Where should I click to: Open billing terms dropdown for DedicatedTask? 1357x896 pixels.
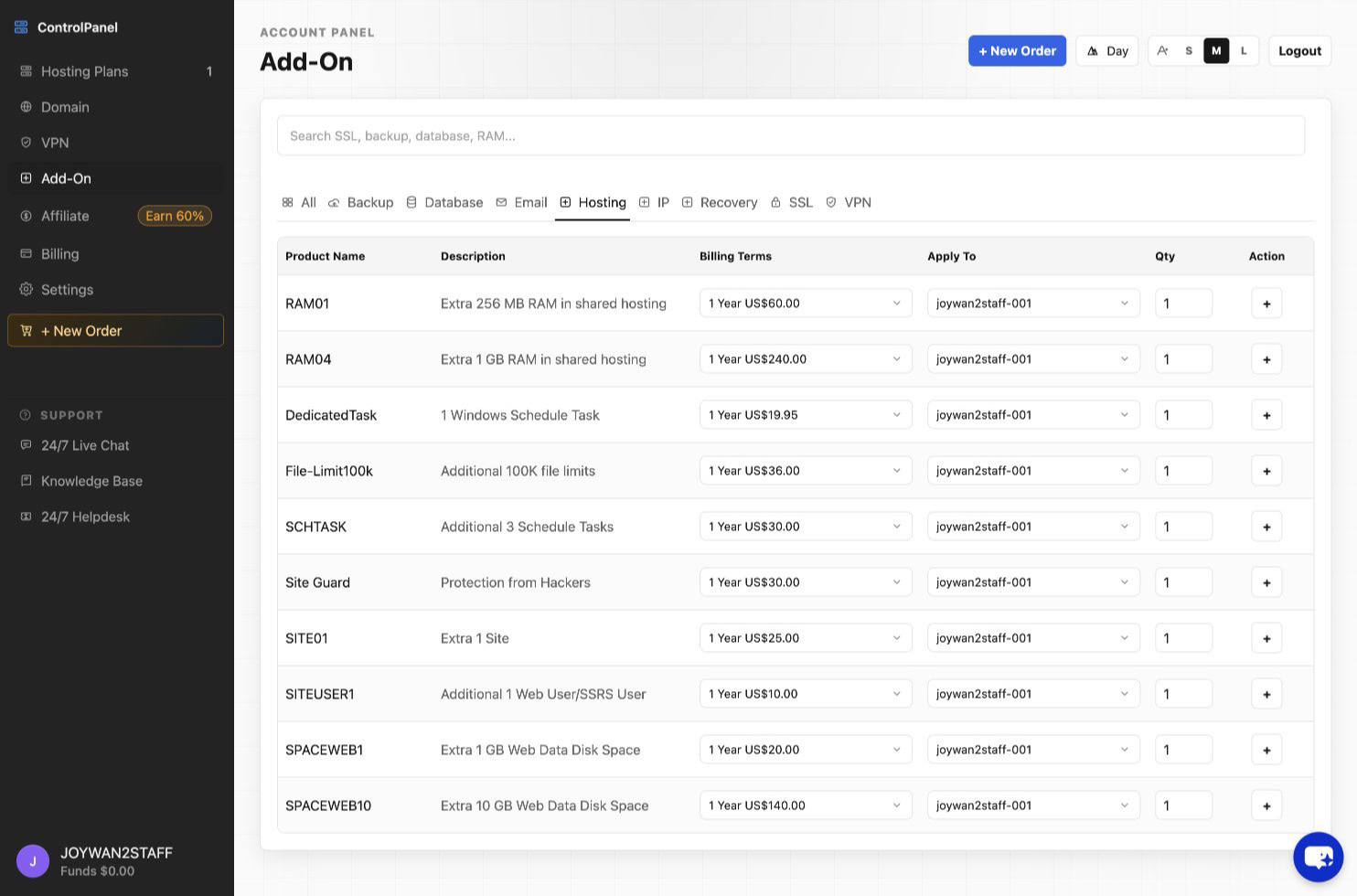pyautogui.click(x=806, y=415)
